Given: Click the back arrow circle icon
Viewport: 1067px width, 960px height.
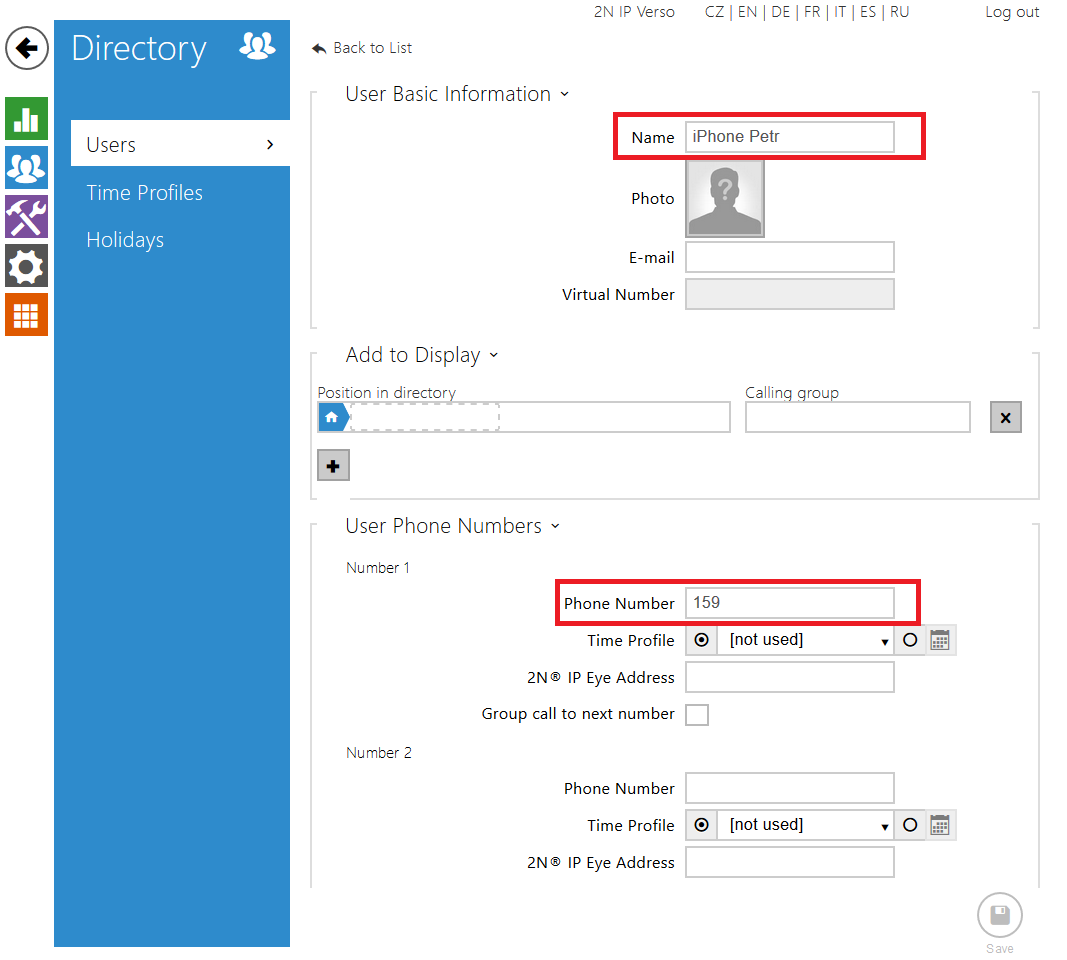Looking at the screenshot, I should click(x=27, y=48).
